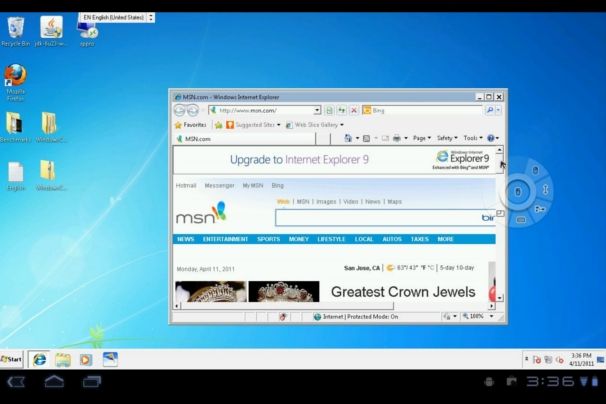
Task: Select the Java jdk installer desktop icon
Action: pos(51,32)
